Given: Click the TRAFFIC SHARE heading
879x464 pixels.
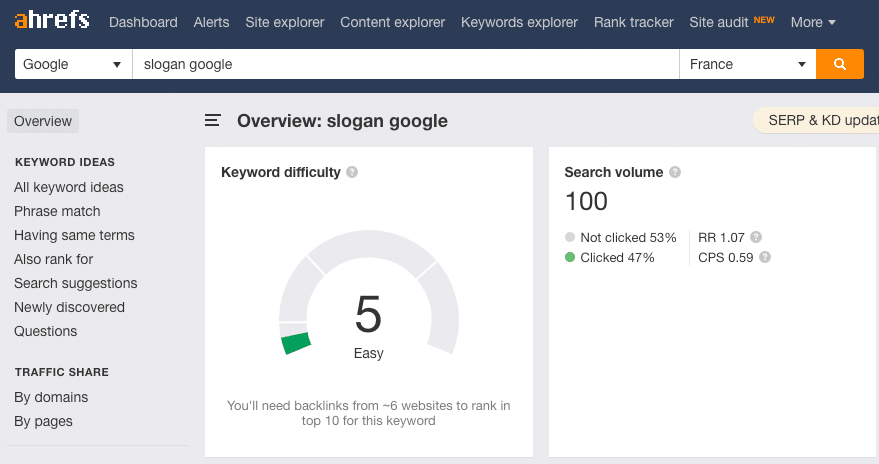Looking at the screenshot, I should pyautogui.click(x=62, y=373).
